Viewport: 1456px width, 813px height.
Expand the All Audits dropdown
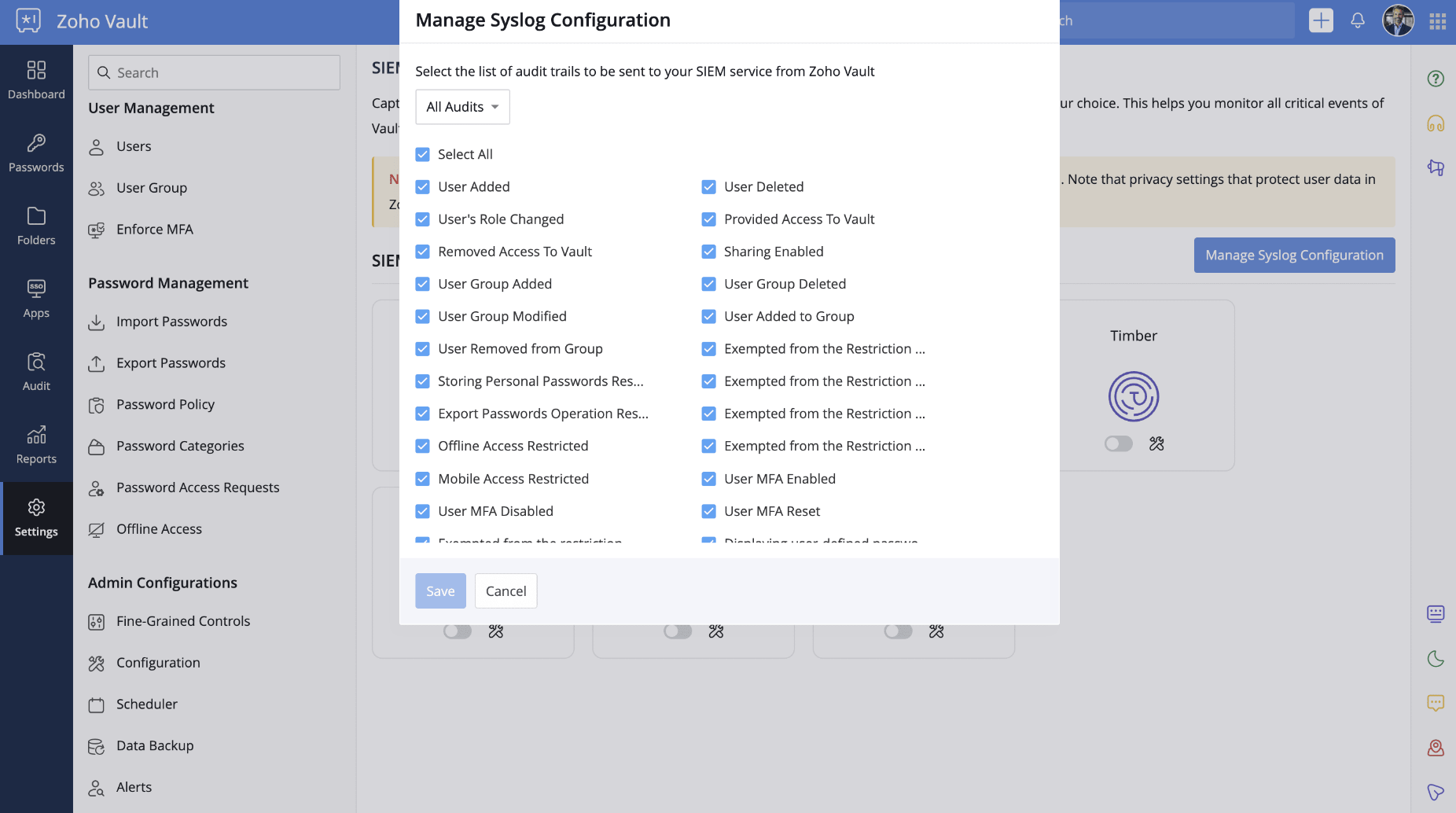click(462, 107)
